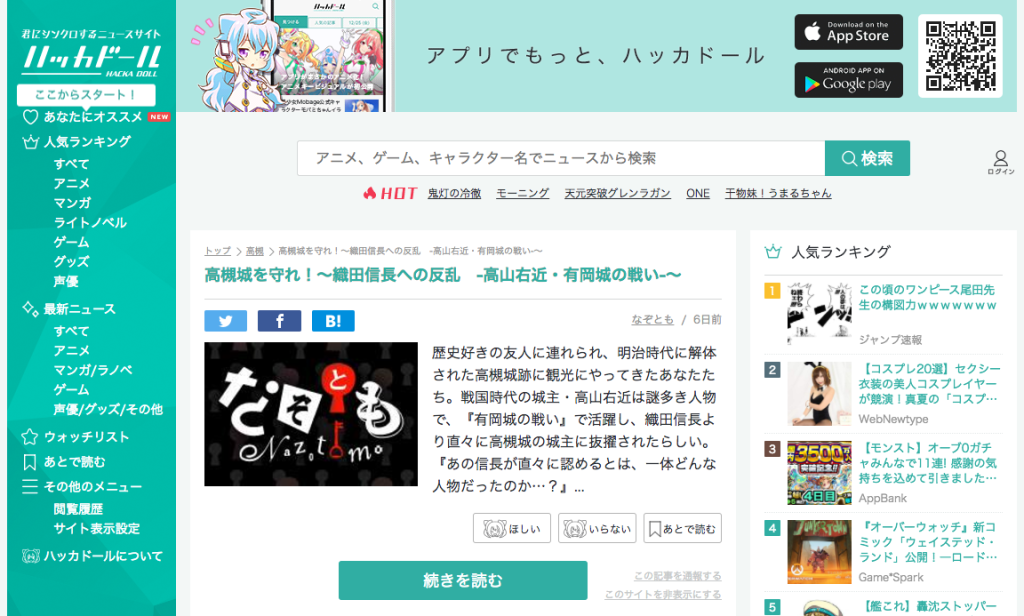
Task: Open the Nazotomo article thumbnail
Action: pyautogui.click(x=311, y=414)
